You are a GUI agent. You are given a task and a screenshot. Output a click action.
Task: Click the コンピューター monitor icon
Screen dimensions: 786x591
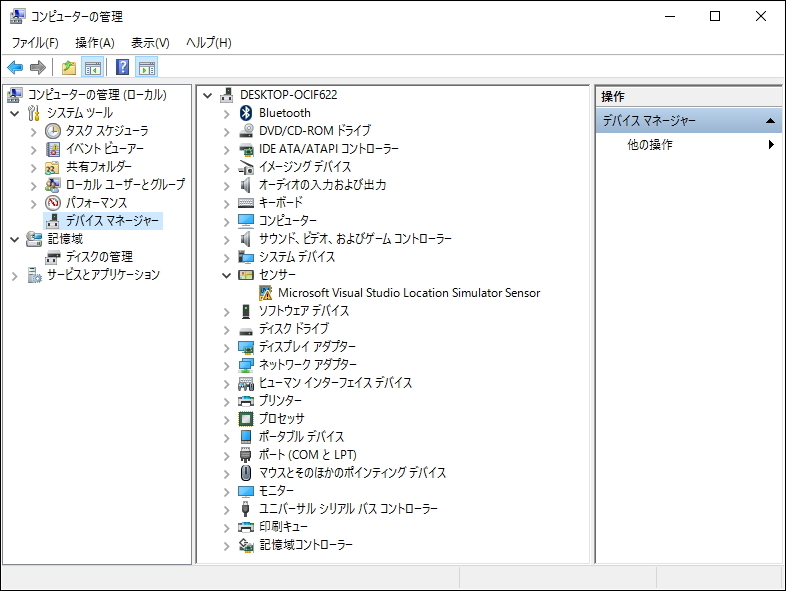coord(246,221)
